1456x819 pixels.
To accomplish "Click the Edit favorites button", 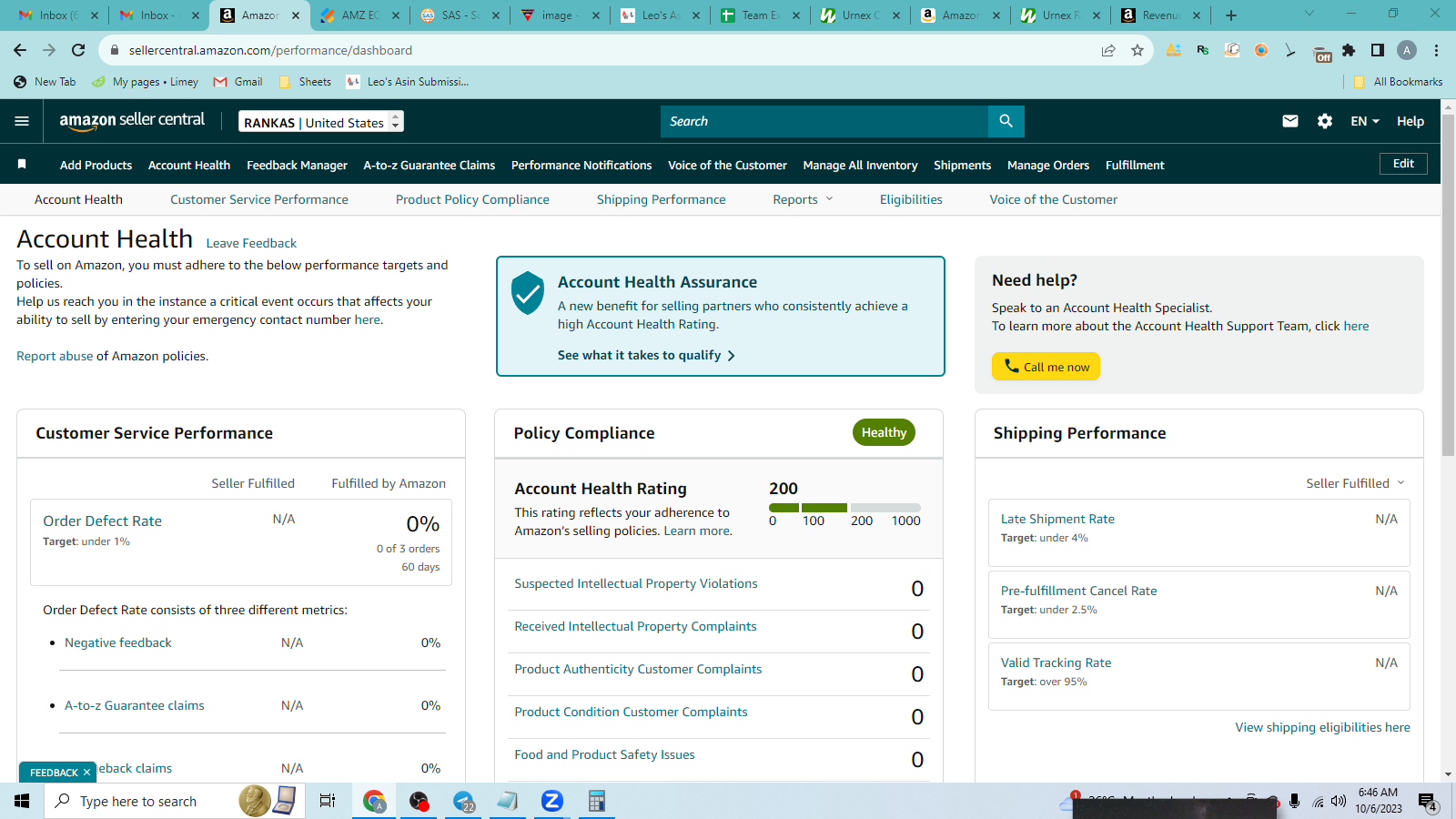I will point(1403,164).
